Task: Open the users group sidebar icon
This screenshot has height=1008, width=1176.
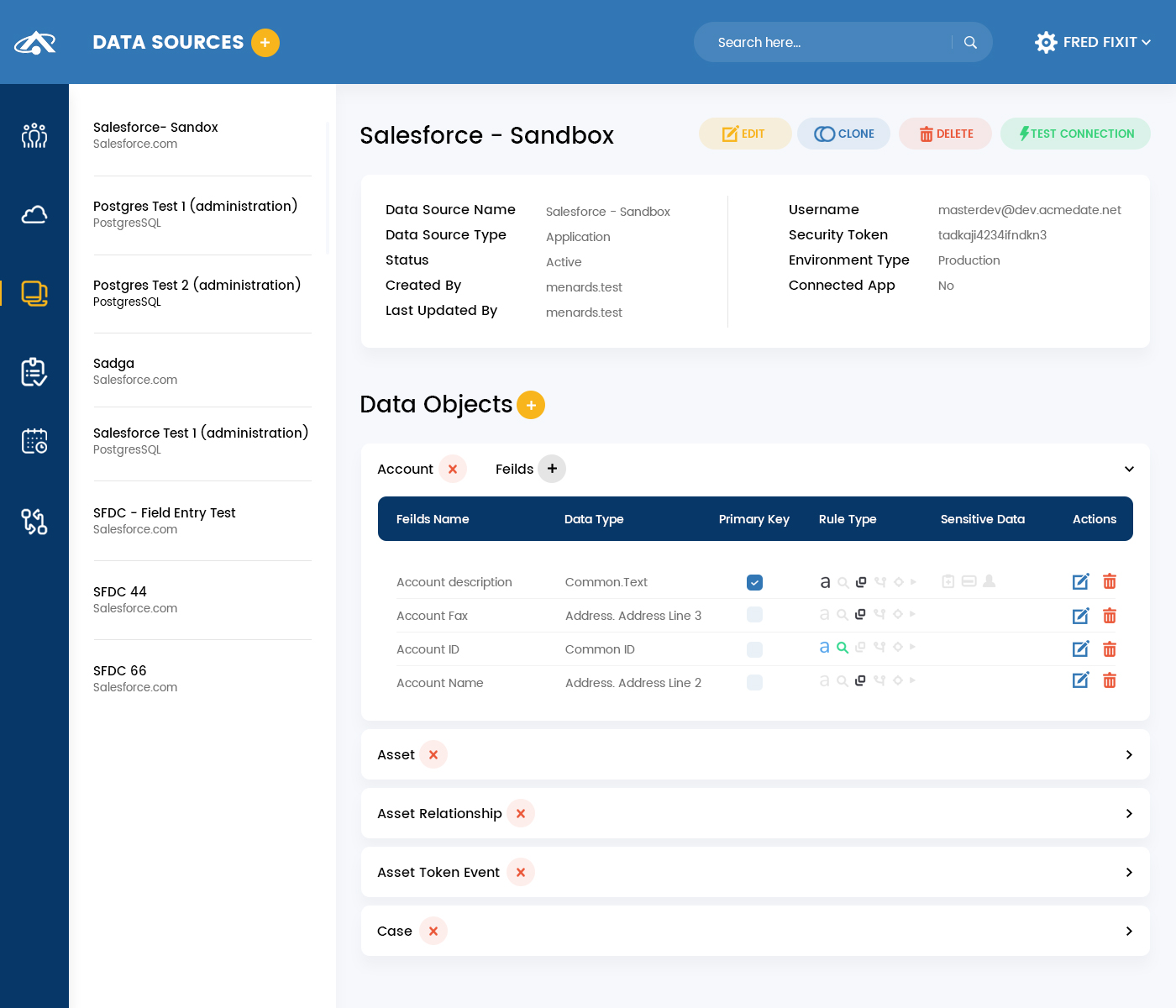Action: pyautogui.click(x=34, y=136)
